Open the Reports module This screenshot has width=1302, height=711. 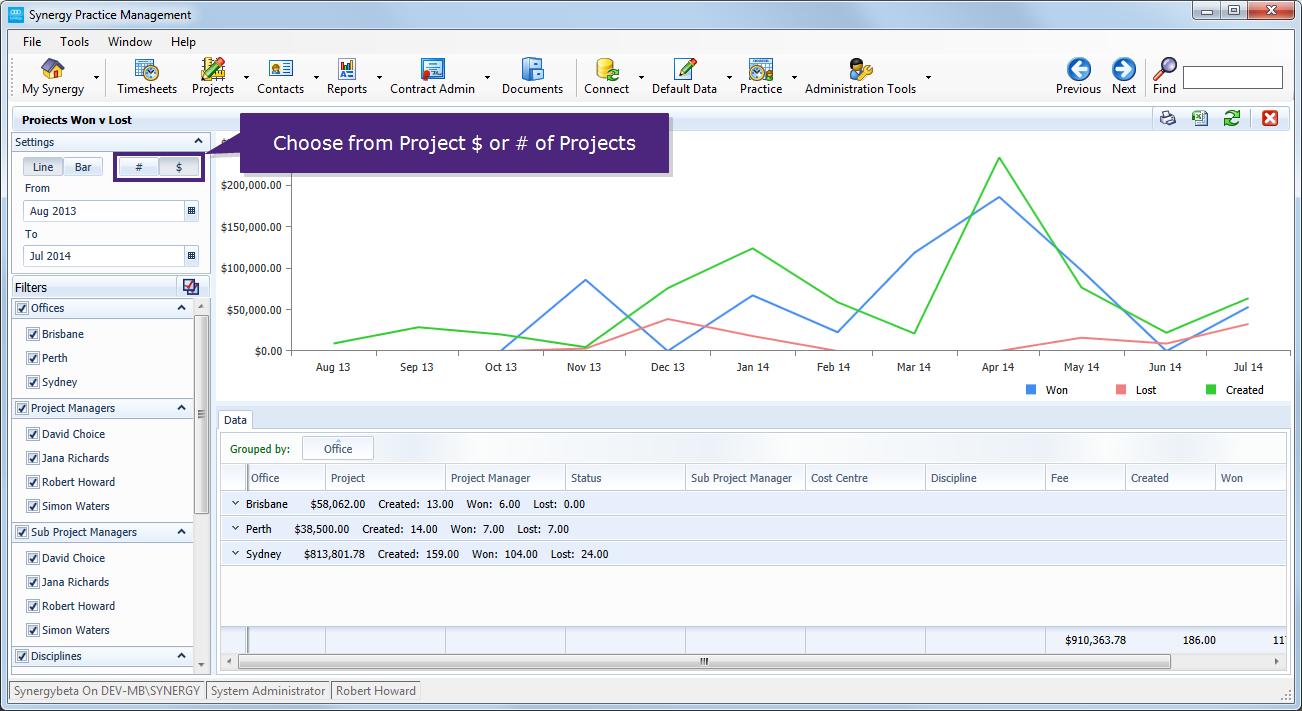tap(345, 76)
